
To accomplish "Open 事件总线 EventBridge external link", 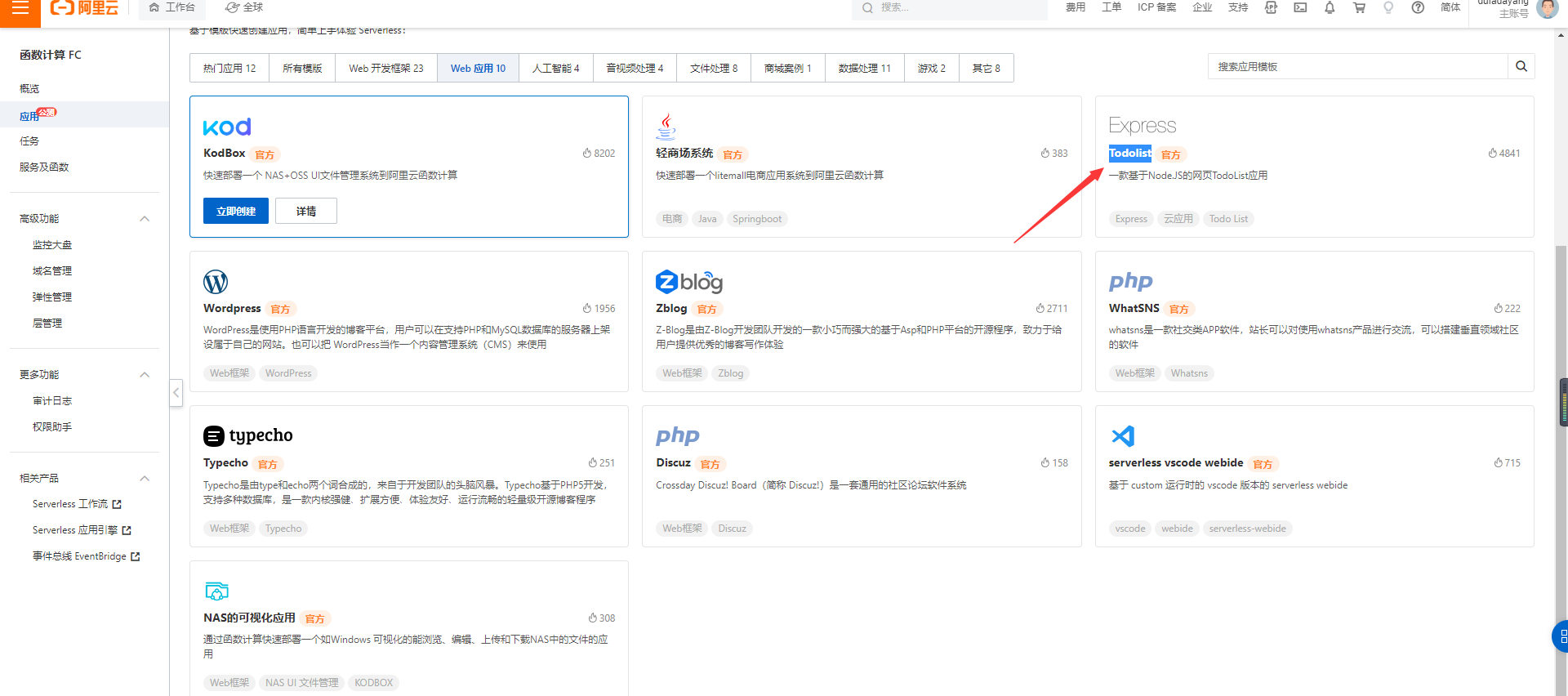I will pyautogui.click(x=87, y=556).
